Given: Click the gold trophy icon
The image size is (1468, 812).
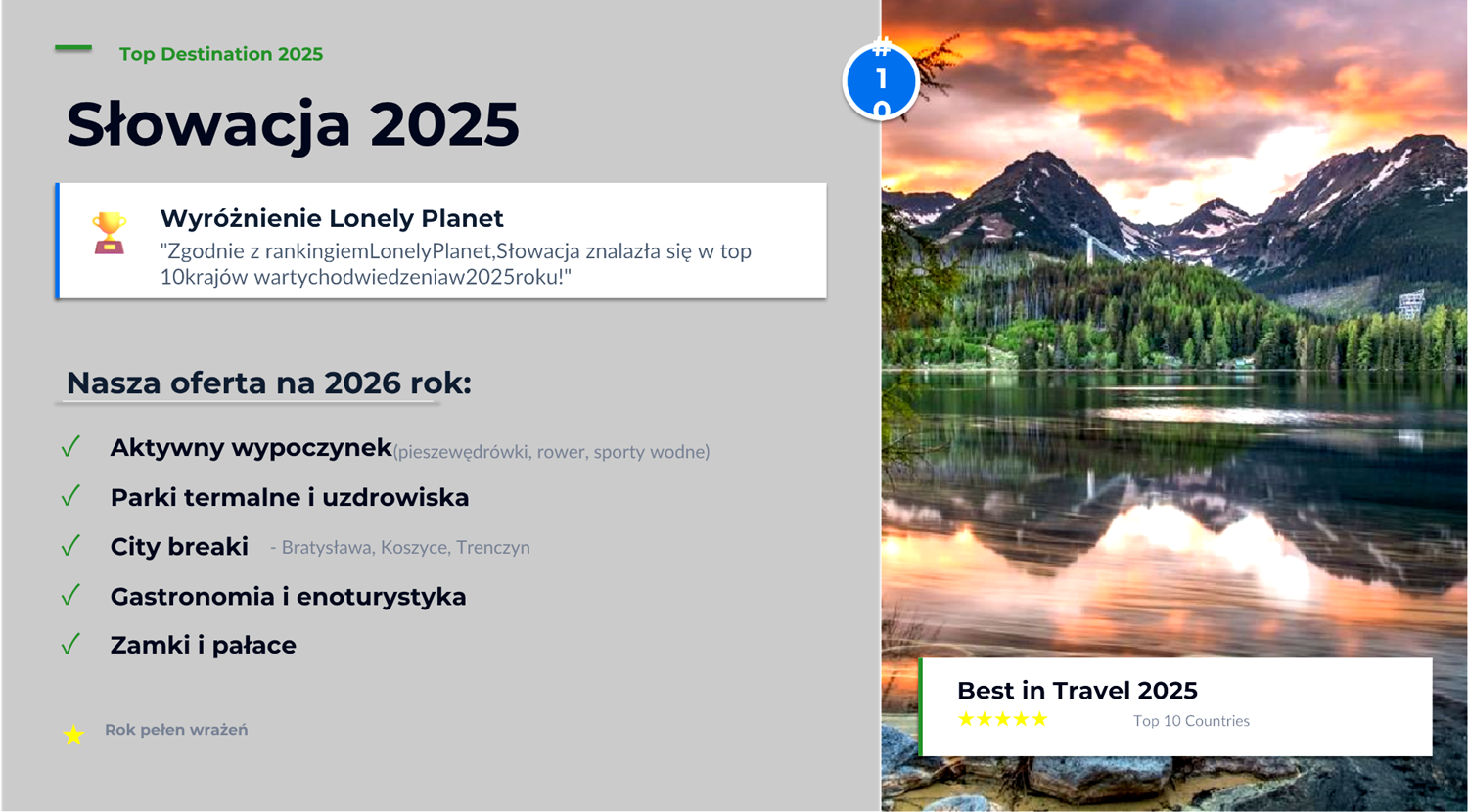Looking at the screenshot, I should (109, 233).
